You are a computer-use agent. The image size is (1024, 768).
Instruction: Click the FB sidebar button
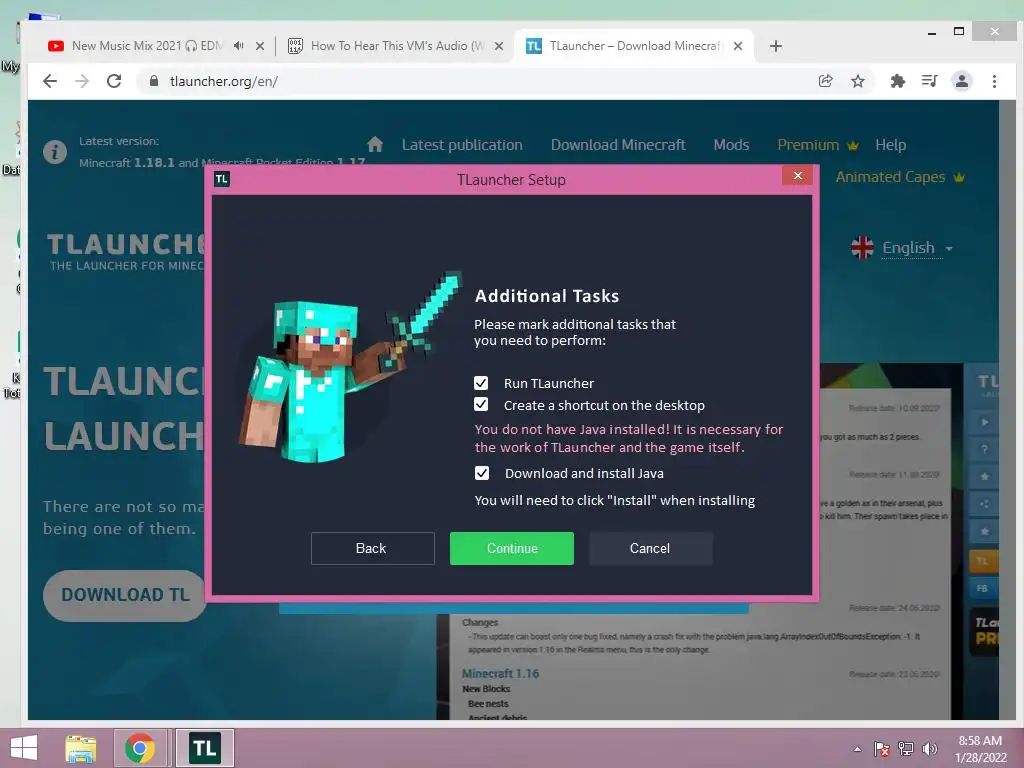point(983,588)
